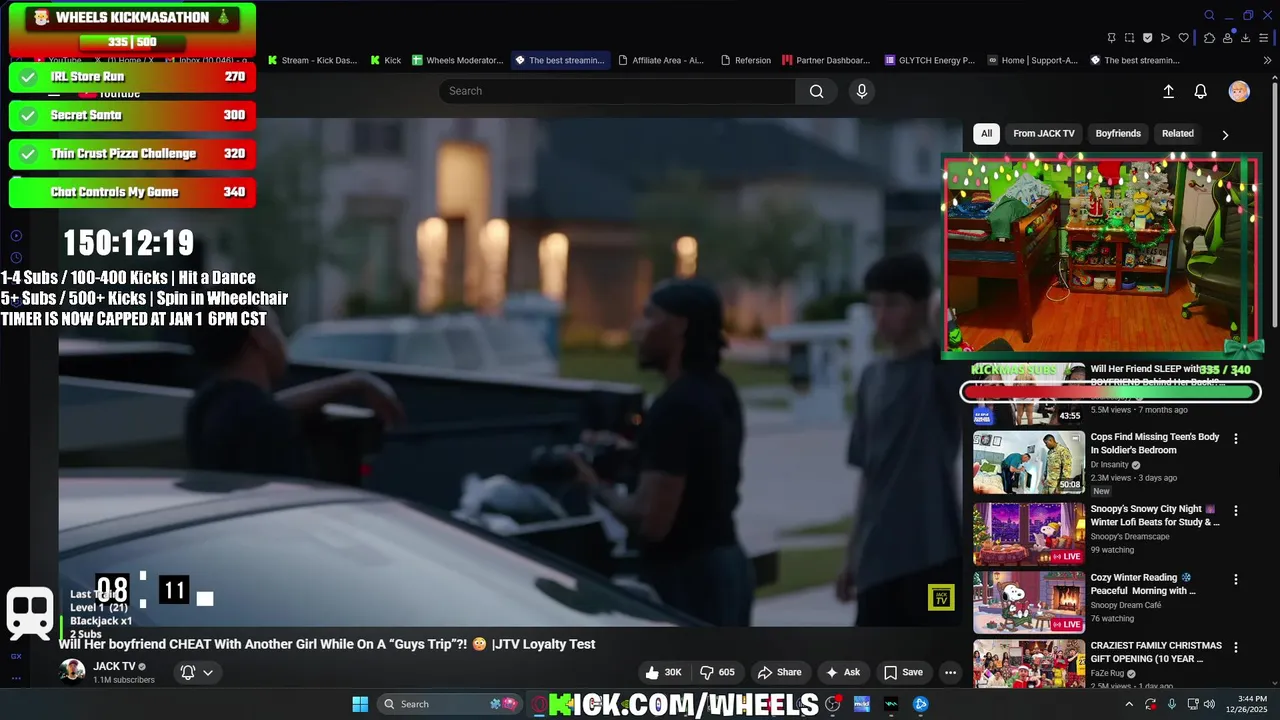This screenshot has width=1280, height=720.
Task: Open the browser send flow arrow icon
Action: coord(1165,38)
